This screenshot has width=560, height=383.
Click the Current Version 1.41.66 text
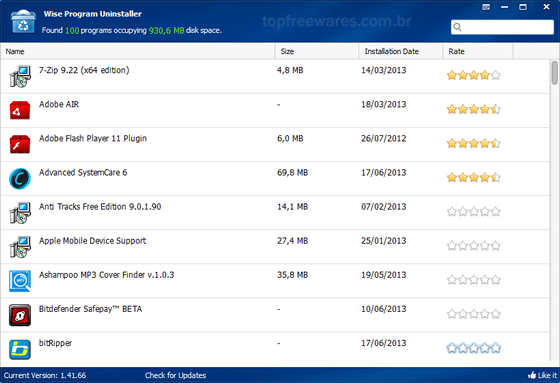(45, 375)
